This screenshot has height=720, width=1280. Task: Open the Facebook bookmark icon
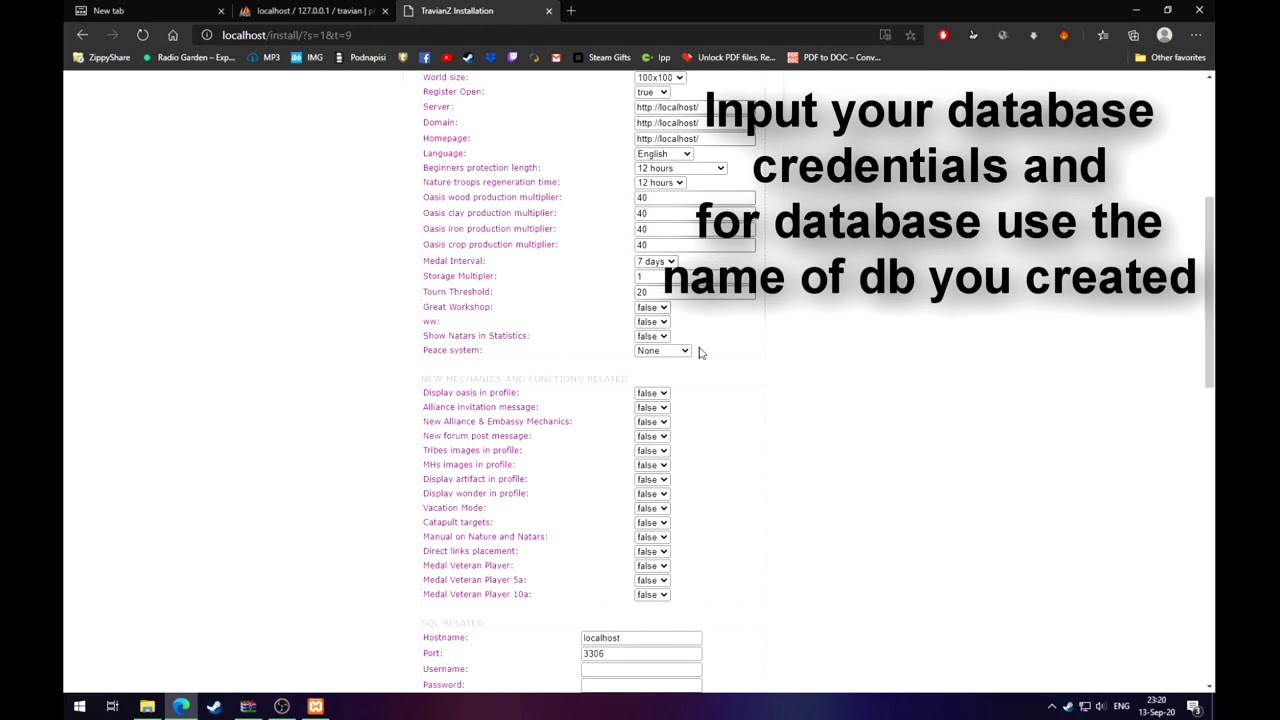424,57
